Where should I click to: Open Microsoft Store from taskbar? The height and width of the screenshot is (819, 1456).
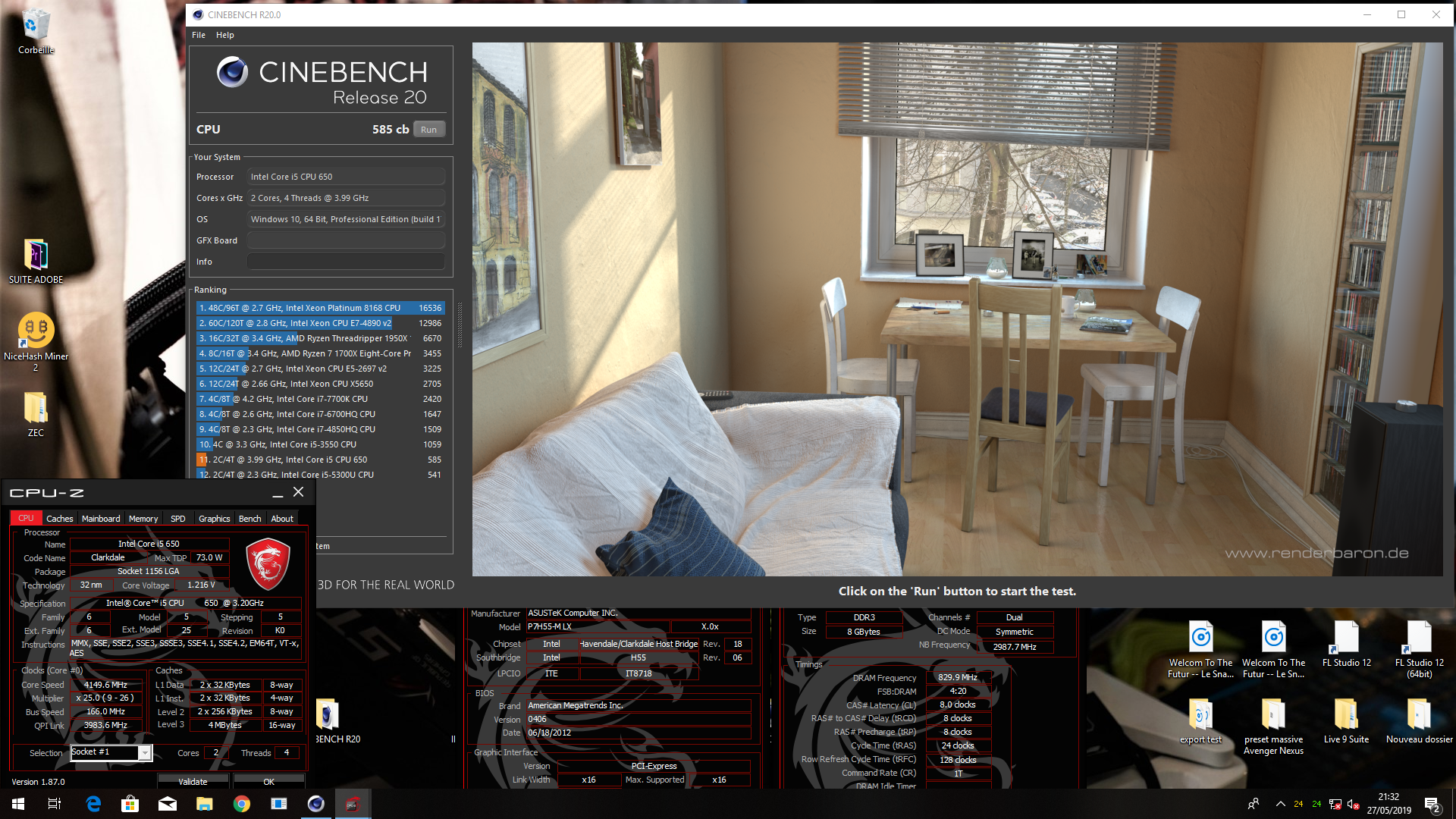[x=130, y=804]
